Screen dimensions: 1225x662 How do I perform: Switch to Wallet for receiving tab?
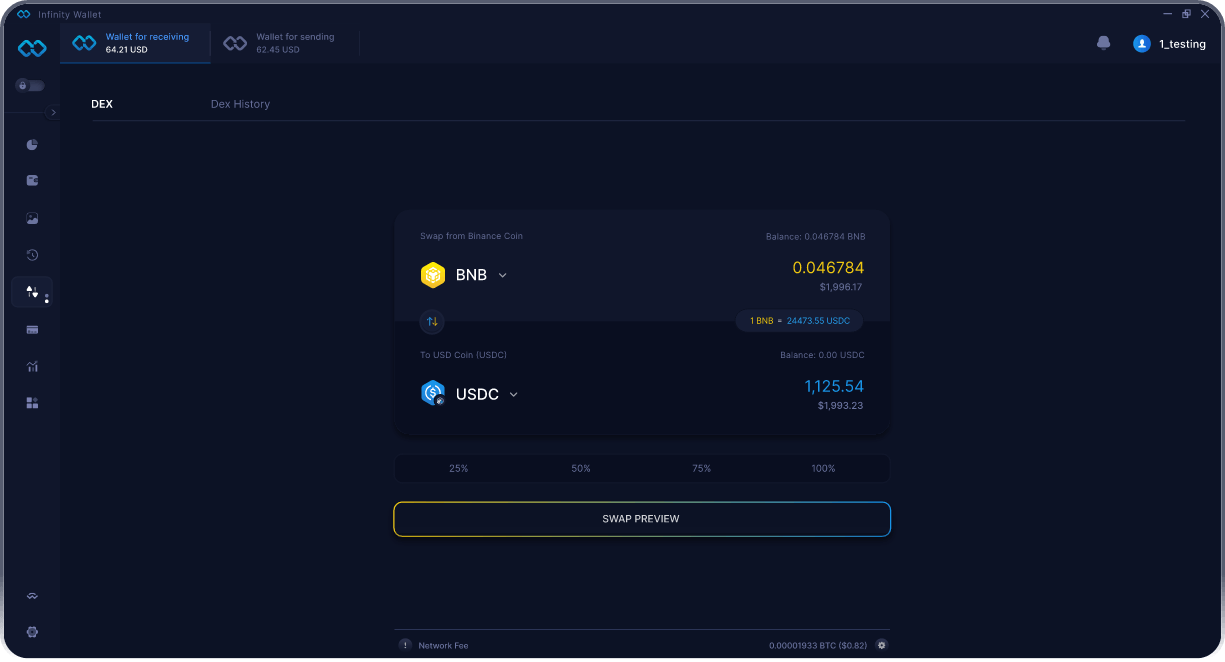click(x=135, y=43)
